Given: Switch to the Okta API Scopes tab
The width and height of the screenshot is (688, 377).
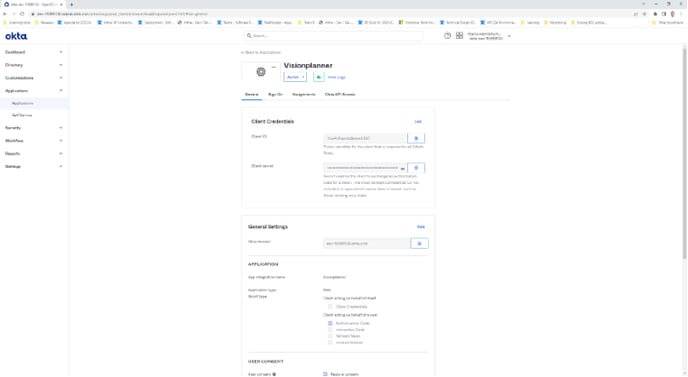Looking at the screenshot, I should tap(340, 94).
